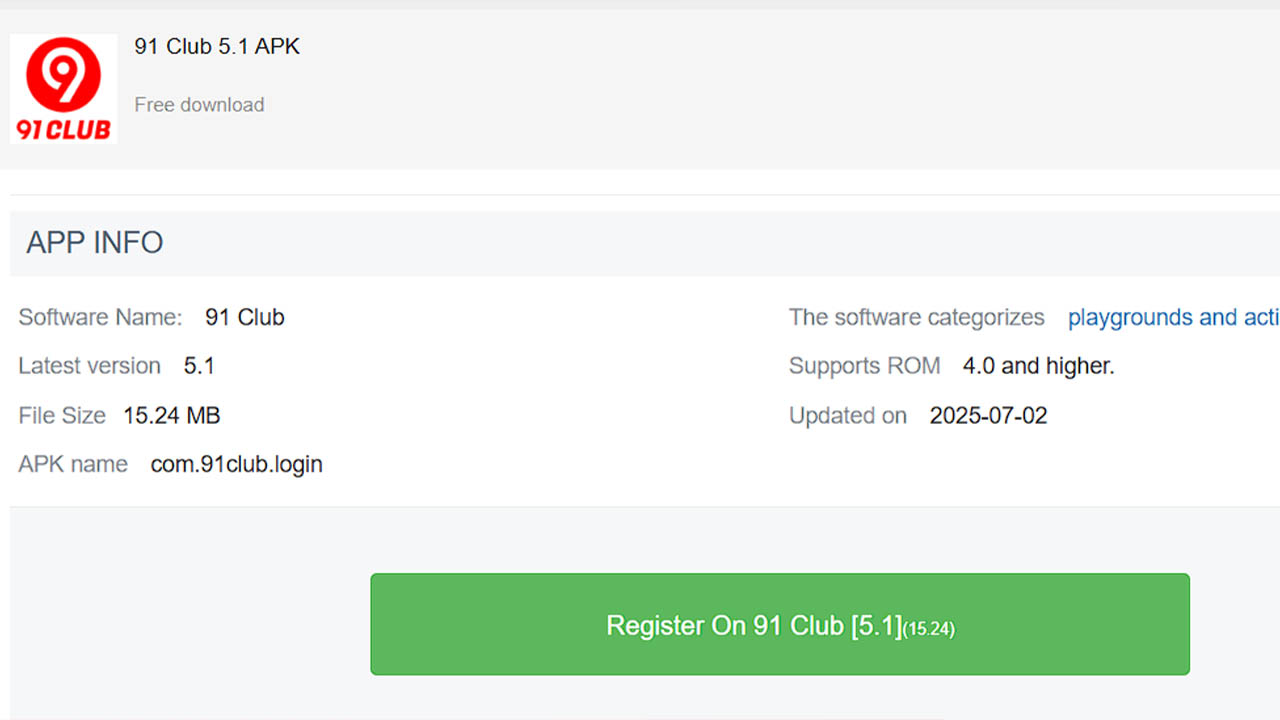Select the 'Latest version 5.1' entry
1280x720 pixels.
pyautogui.click(x=115, y=366)
